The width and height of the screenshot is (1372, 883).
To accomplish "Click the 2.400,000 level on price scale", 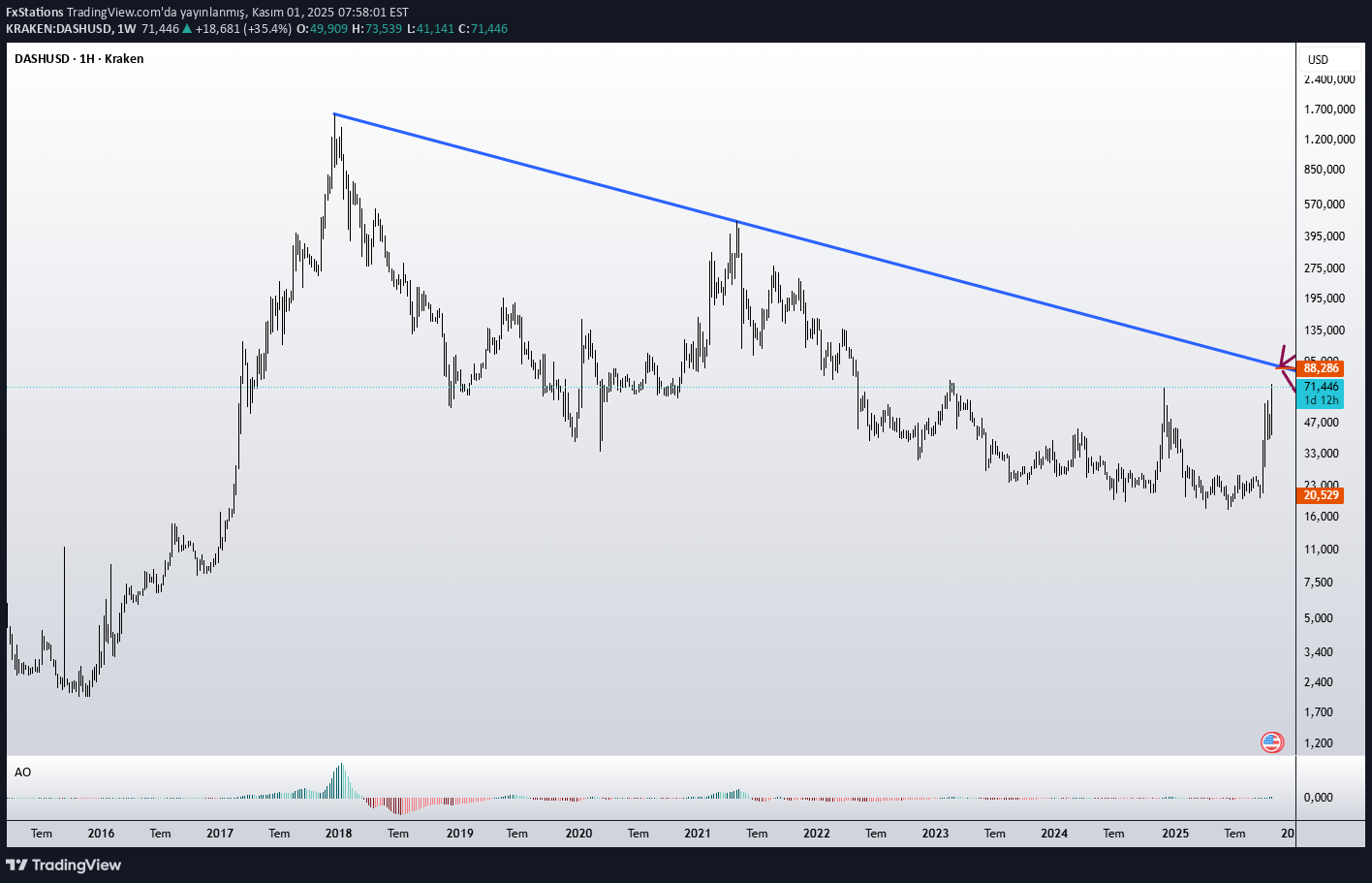I will click(1329, 79).
